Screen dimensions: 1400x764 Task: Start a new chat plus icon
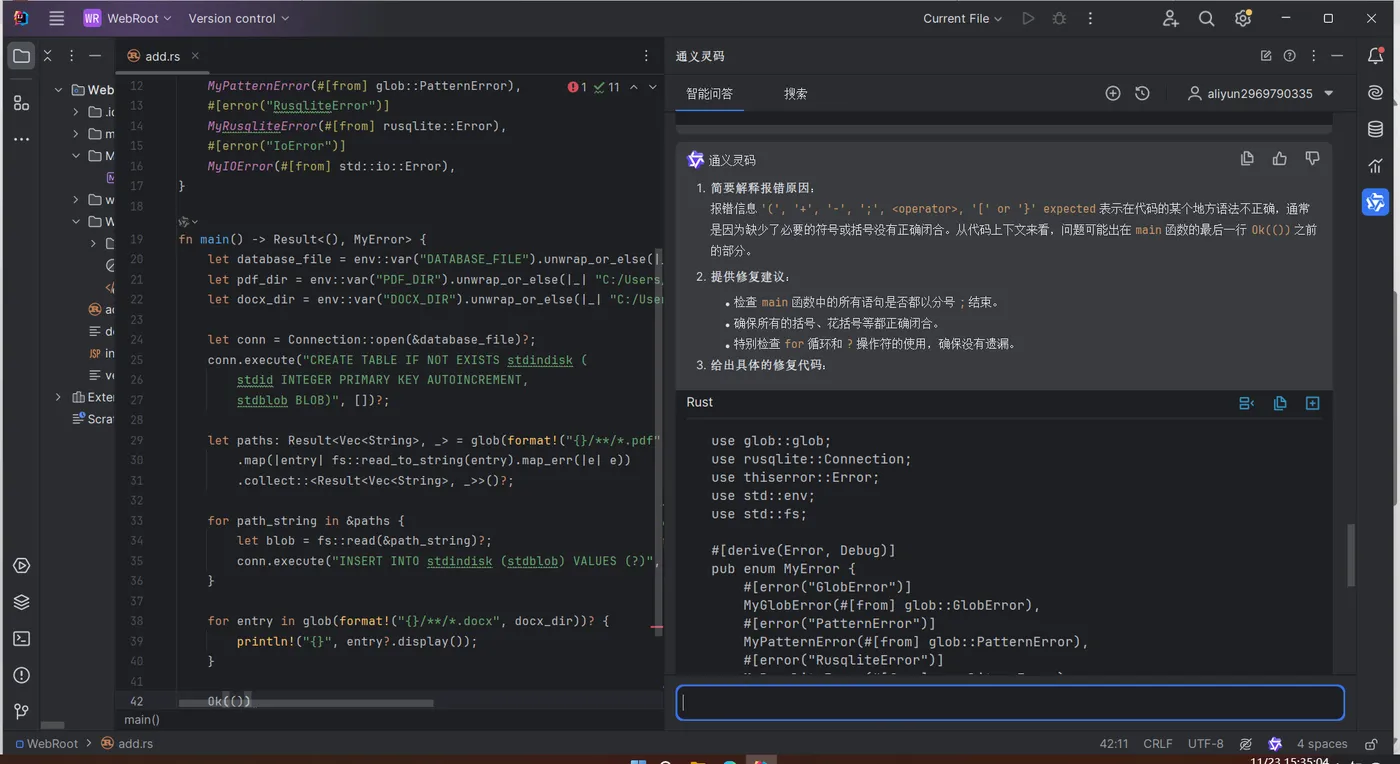tap(1113, 93)
